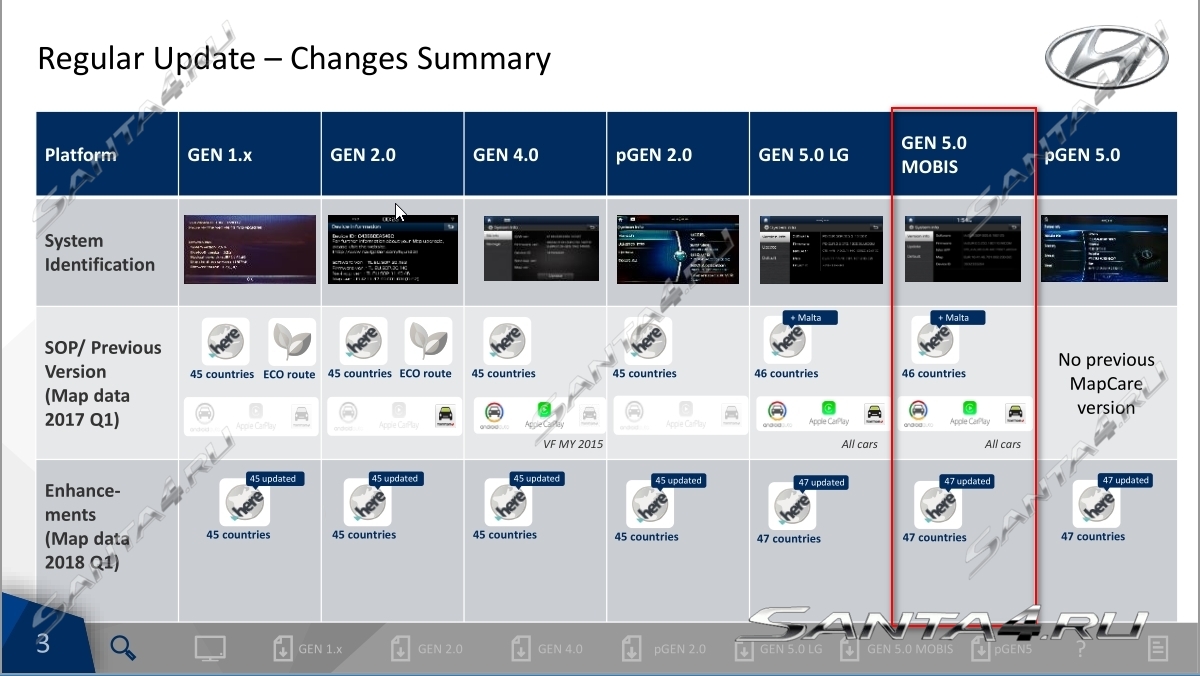Image resolution: width=1200 pixels, height=676 pixels.
Task: Click the question mark help icon in bottom bar
Action: [x=1080, y=649]
